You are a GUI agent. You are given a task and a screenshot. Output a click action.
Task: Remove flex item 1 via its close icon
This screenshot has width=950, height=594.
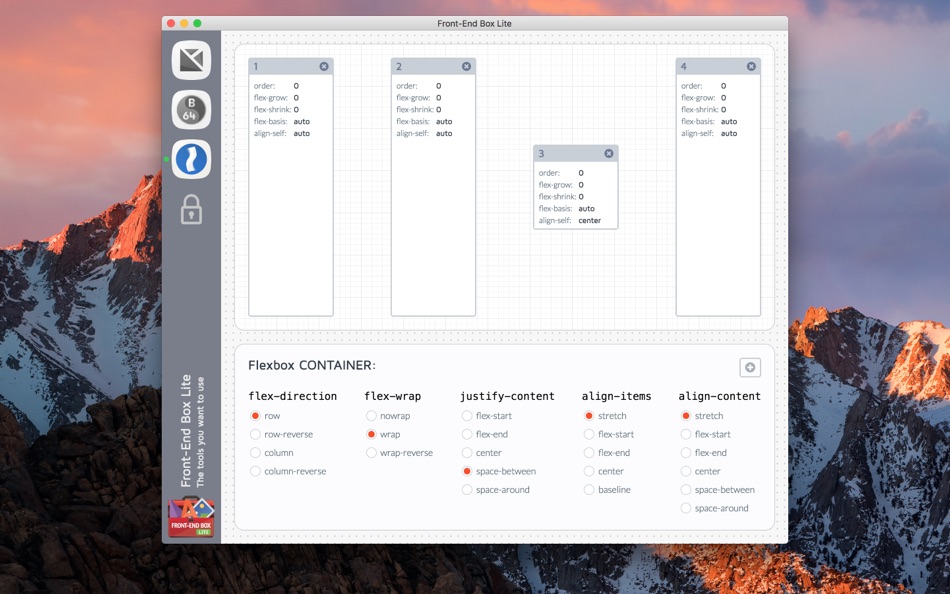pos(324,67)
